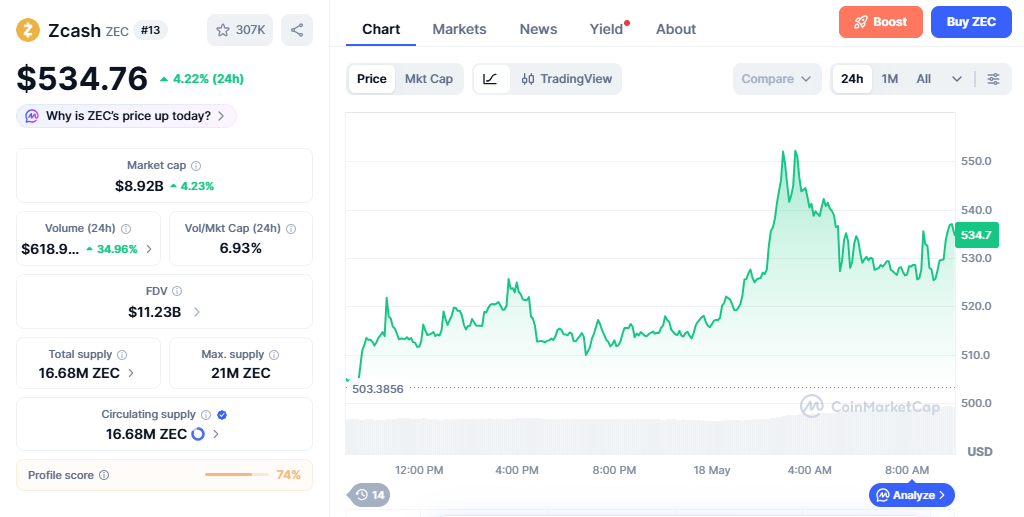Open chart settings sliders icon

(993, 79)
